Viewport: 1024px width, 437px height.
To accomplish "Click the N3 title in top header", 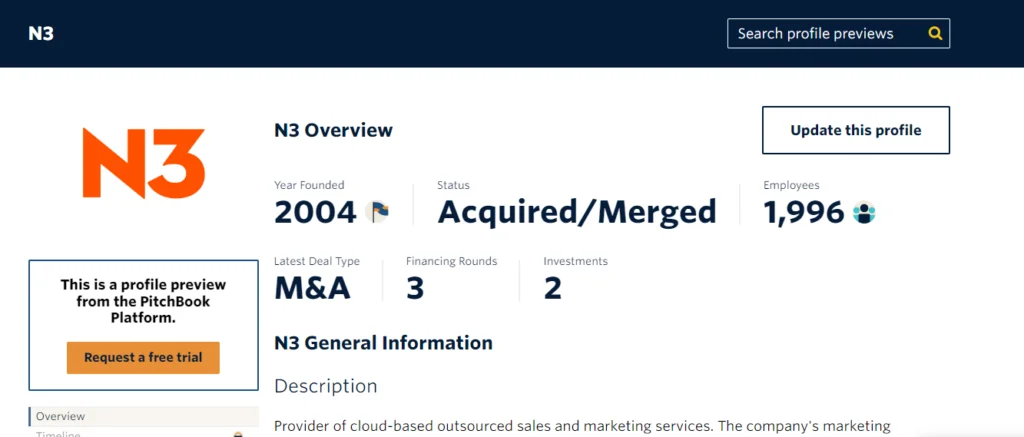I will pos(41,33).
